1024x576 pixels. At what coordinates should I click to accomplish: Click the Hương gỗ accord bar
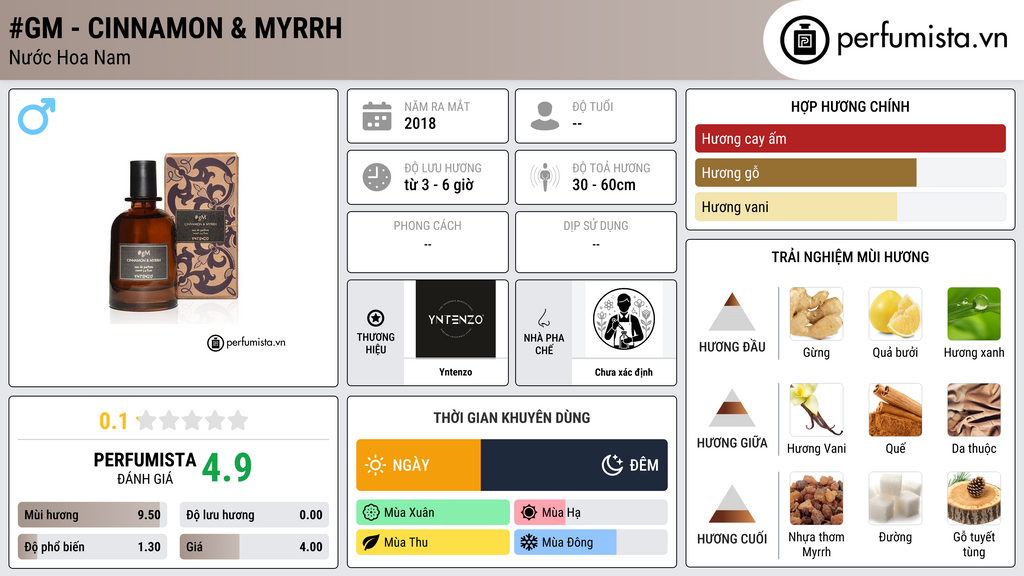coord(850,172)
